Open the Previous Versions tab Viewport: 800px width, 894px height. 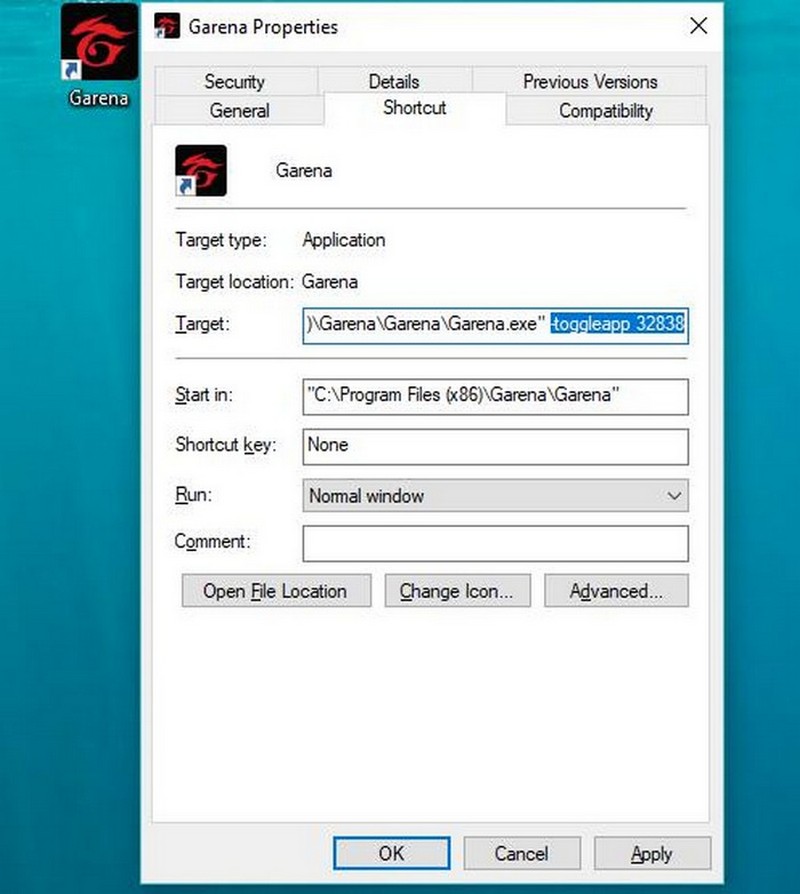590,82
